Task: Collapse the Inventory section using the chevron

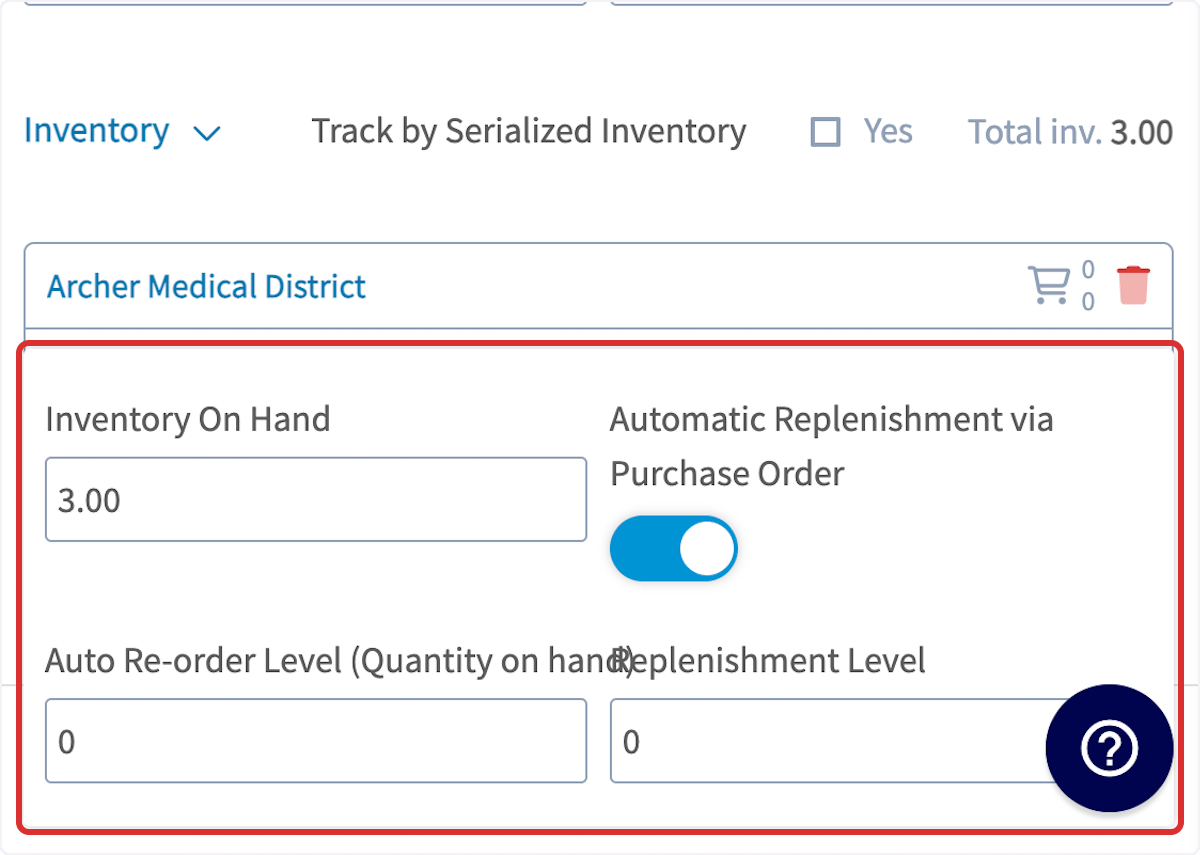Action: 206,133
